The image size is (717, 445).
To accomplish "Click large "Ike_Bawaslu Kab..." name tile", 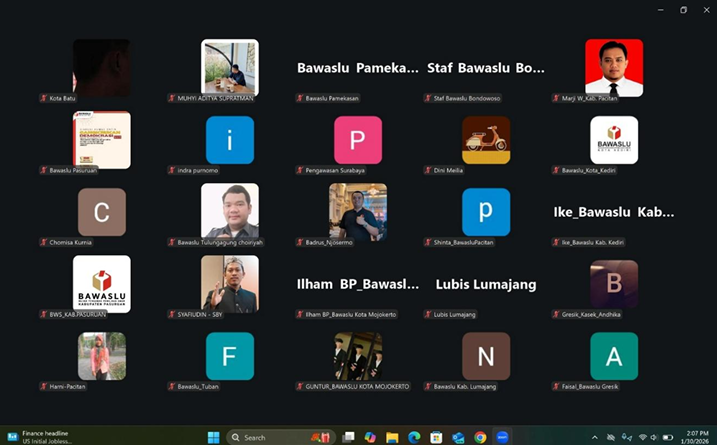I will click(614, 212).
